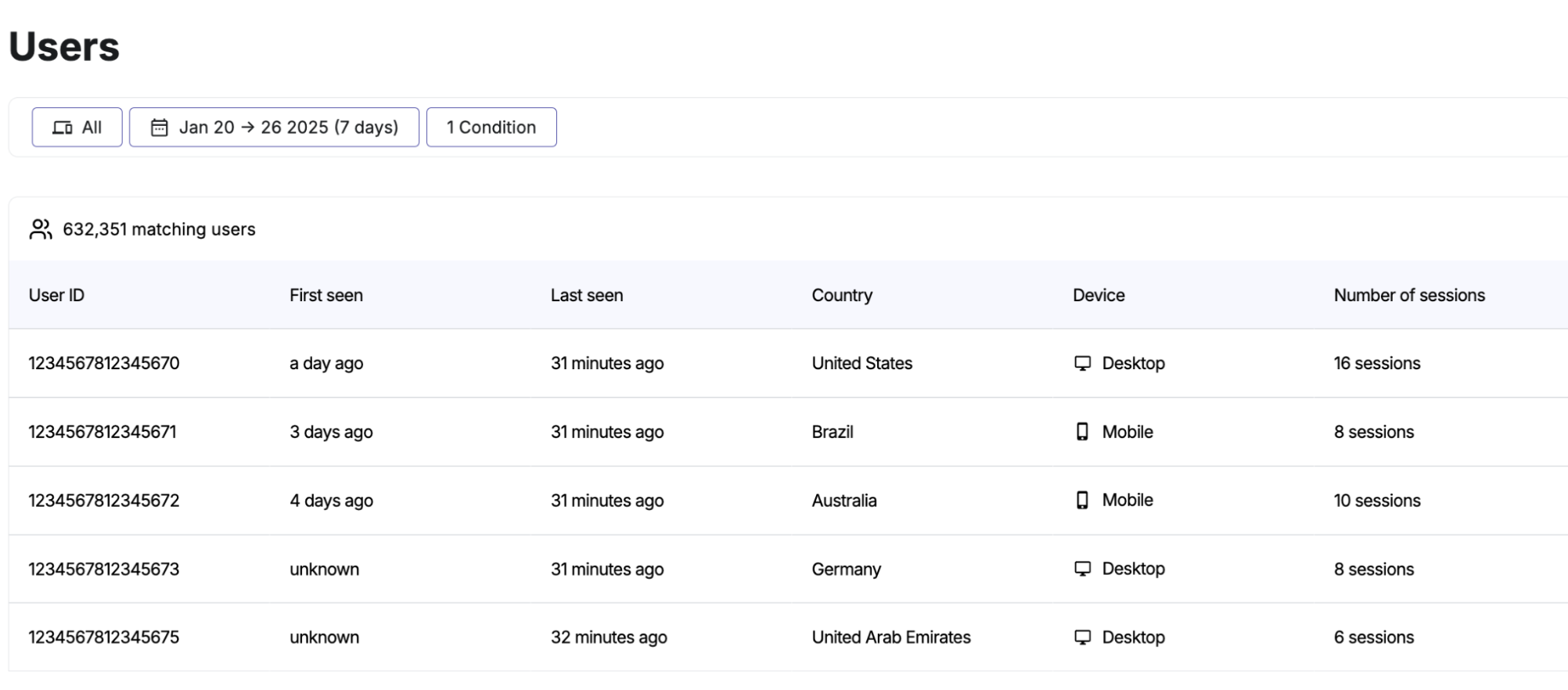Click 'unknown' first seen in Germany row
Viewport: 1568px width, 690px height.
(325, 569)
